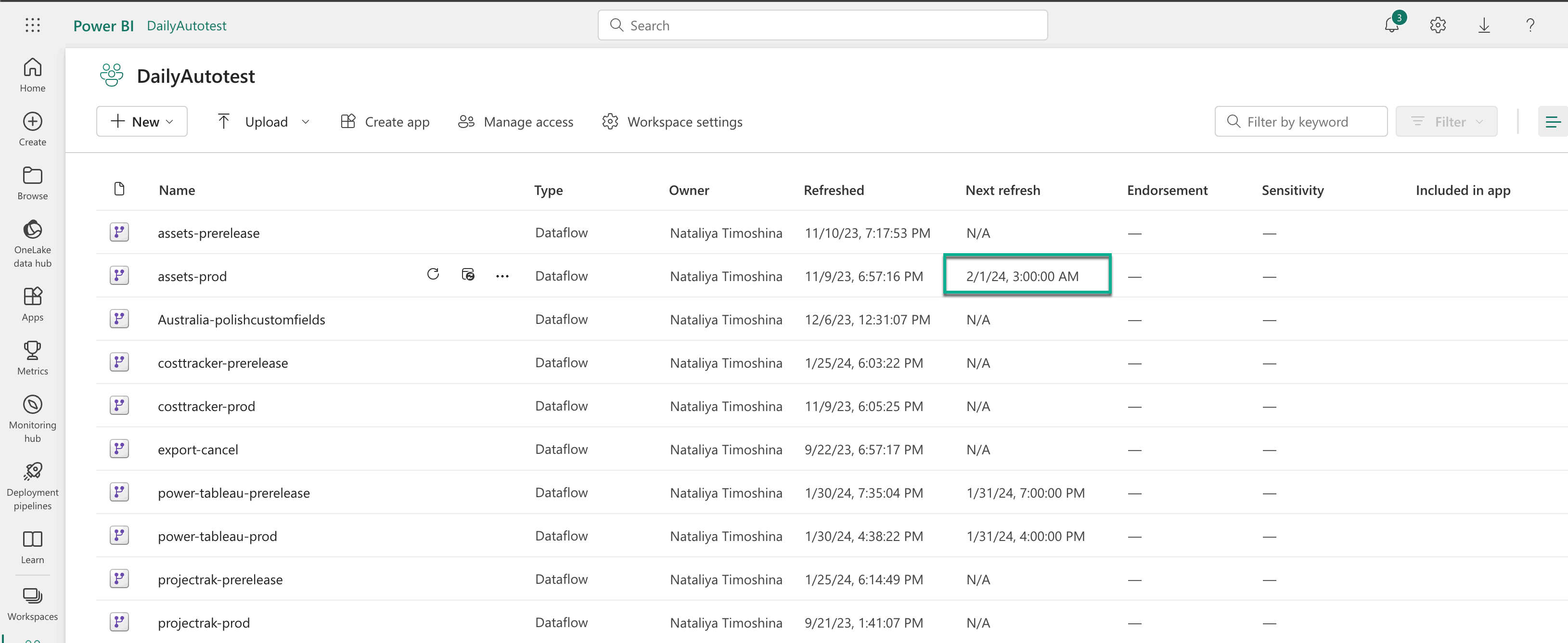The image size is (1568, 643).
Task: Click the download arrow icon
Action: [x=1484, y=25]
